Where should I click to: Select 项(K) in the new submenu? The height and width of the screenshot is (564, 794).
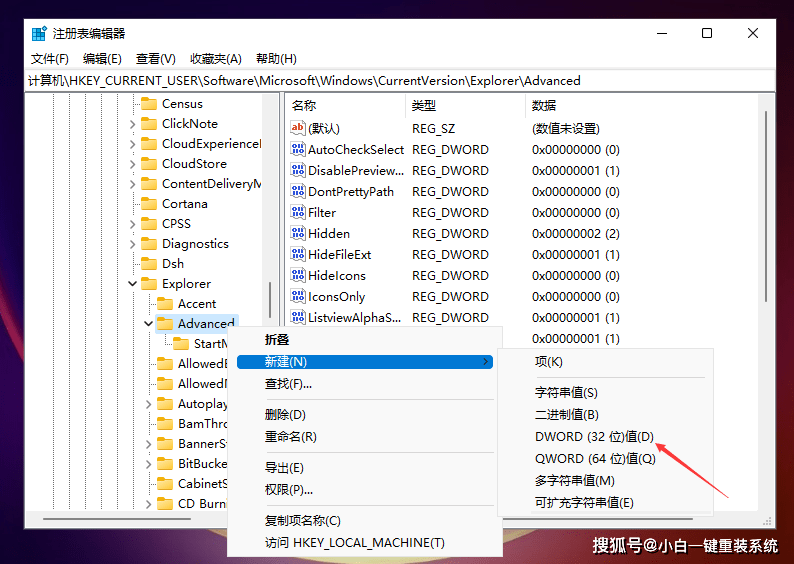pos(549,361)
